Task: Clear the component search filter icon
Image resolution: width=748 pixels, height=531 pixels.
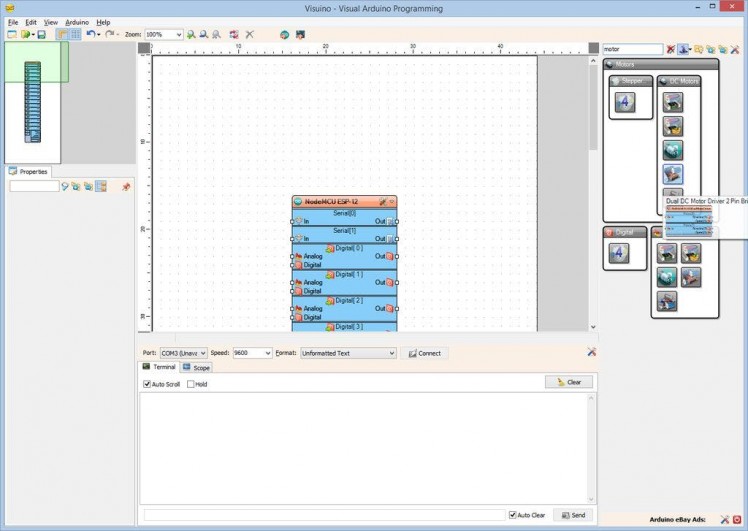Action: 671,49
